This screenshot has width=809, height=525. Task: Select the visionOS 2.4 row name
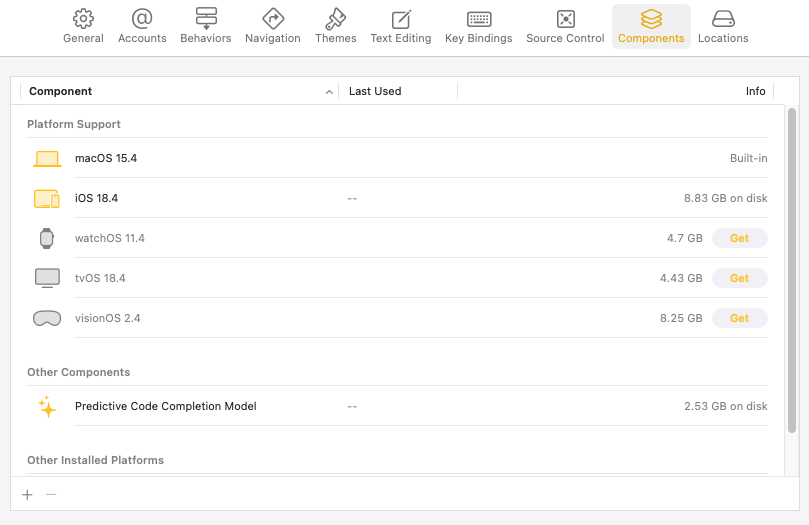coord(107,318)
